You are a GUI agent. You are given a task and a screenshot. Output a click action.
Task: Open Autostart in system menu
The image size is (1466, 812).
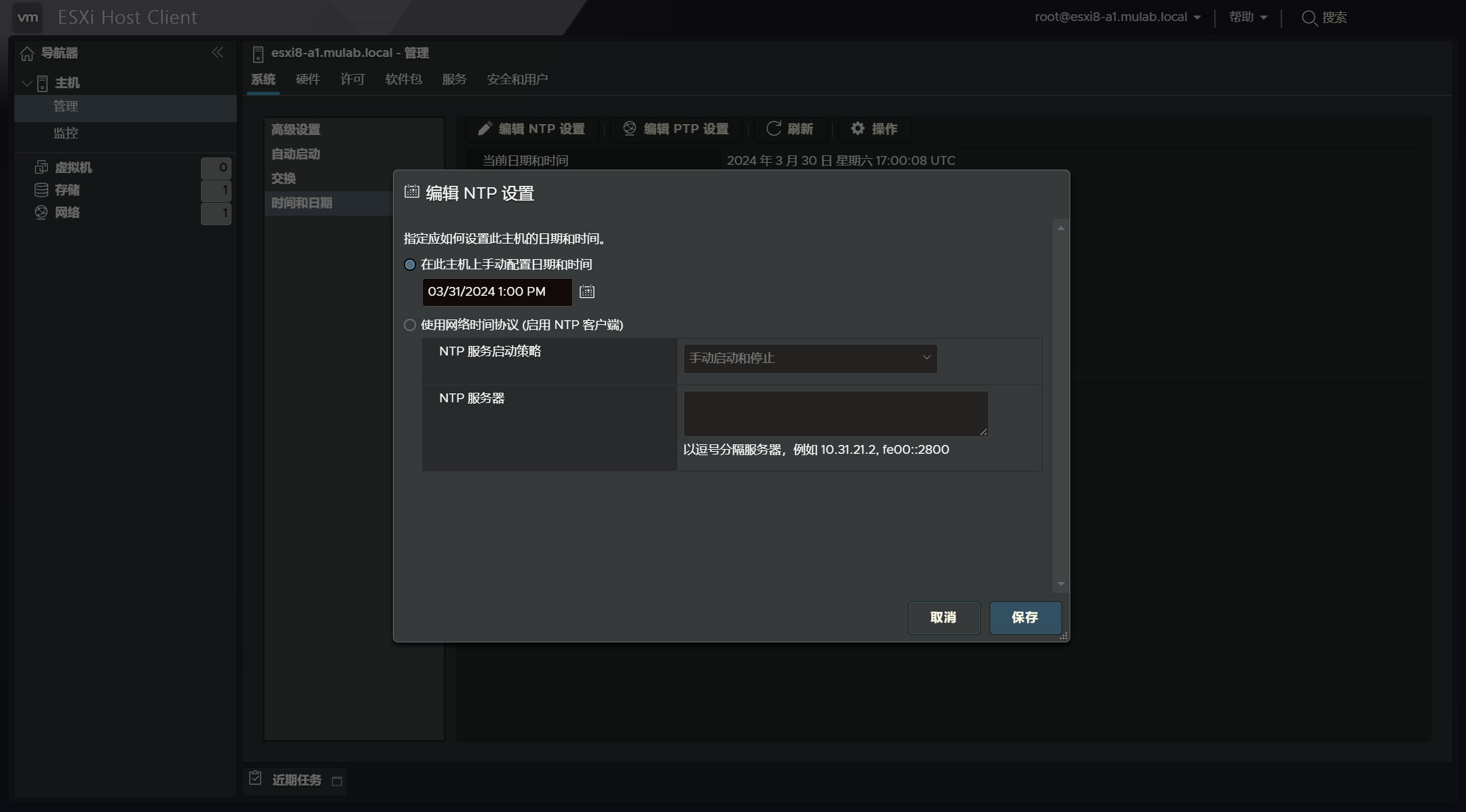[x=296, y=154]
